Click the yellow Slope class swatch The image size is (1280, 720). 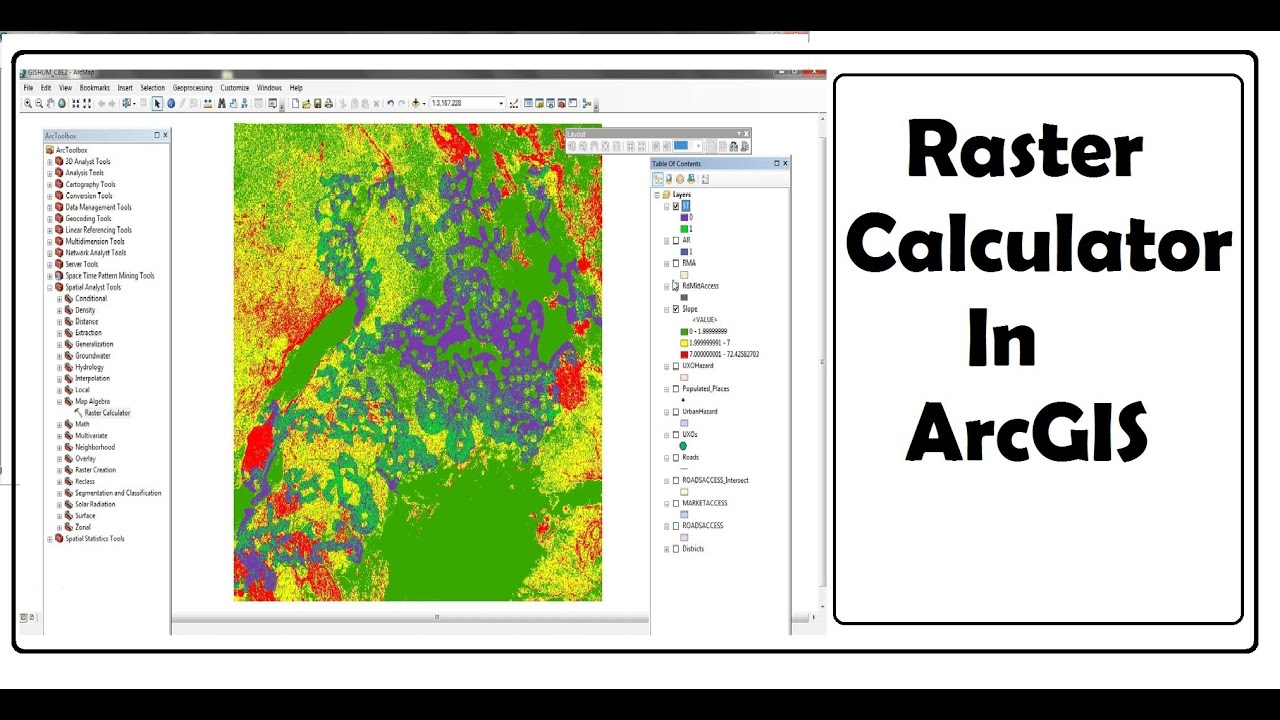click(684, 342)
